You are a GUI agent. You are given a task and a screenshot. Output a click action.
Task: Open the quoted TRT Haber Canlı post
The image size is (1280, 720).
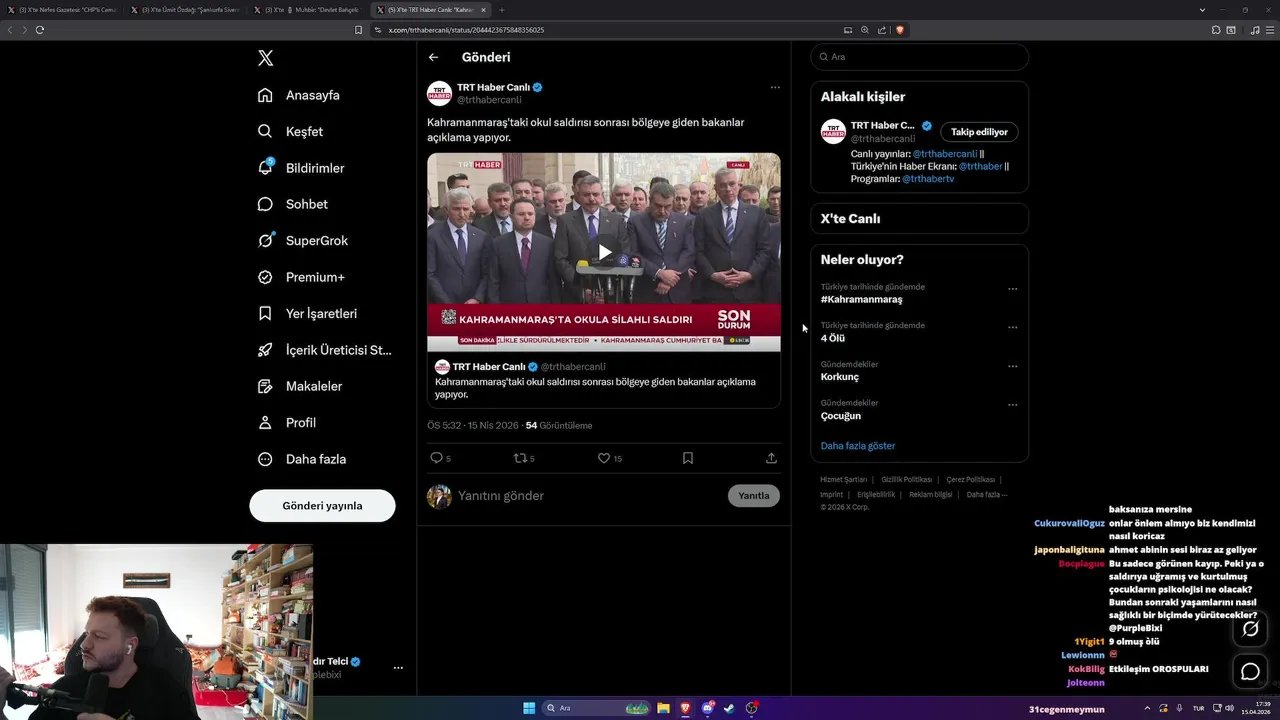tap(604, 381)
